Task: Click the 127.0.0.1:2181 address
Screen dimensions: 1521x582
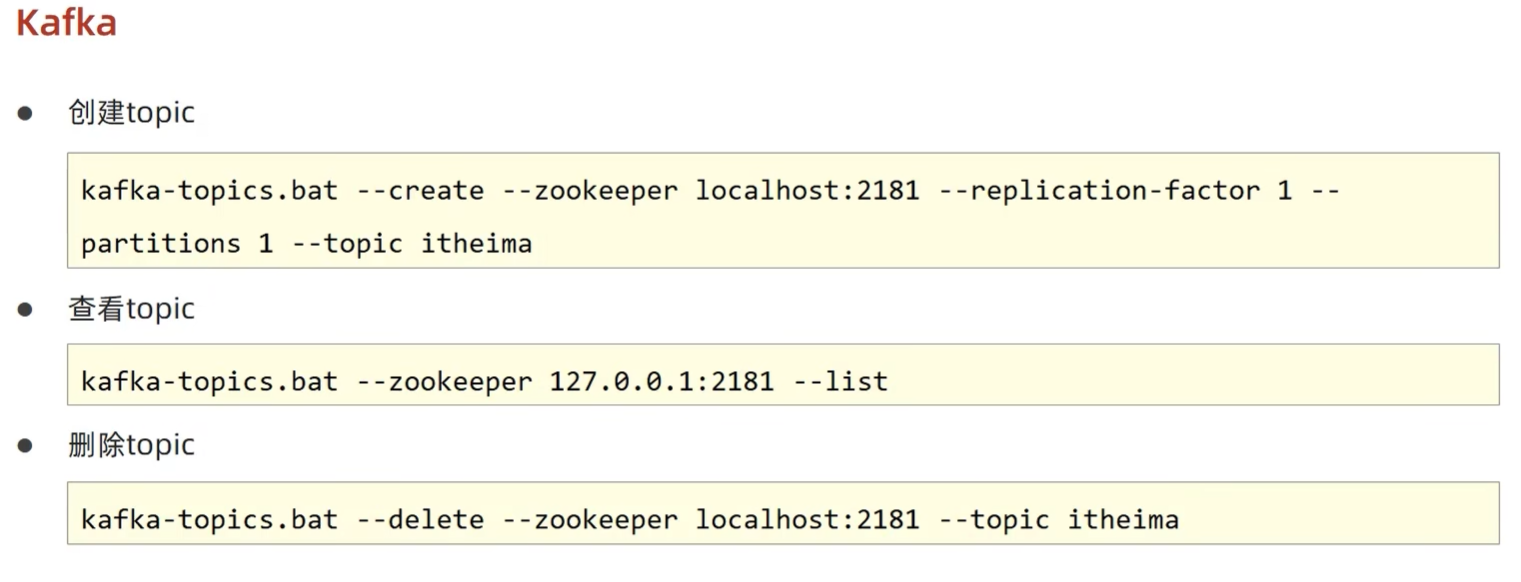Action: [x=661, y=381]
